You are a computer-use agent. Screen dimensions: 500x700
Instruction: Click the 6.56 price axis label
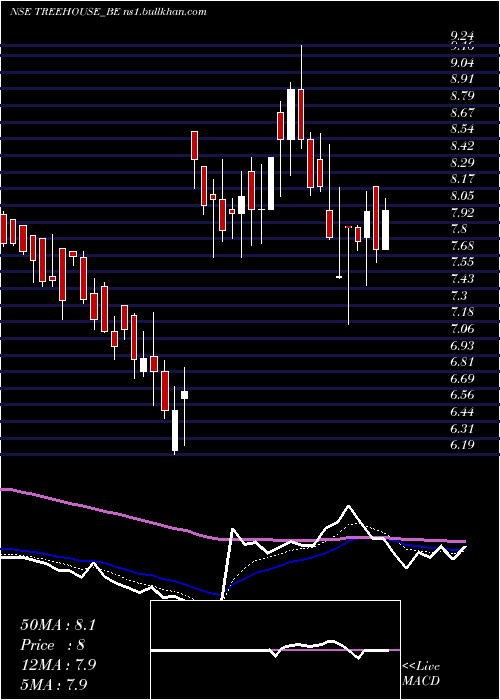coord(462,396)
